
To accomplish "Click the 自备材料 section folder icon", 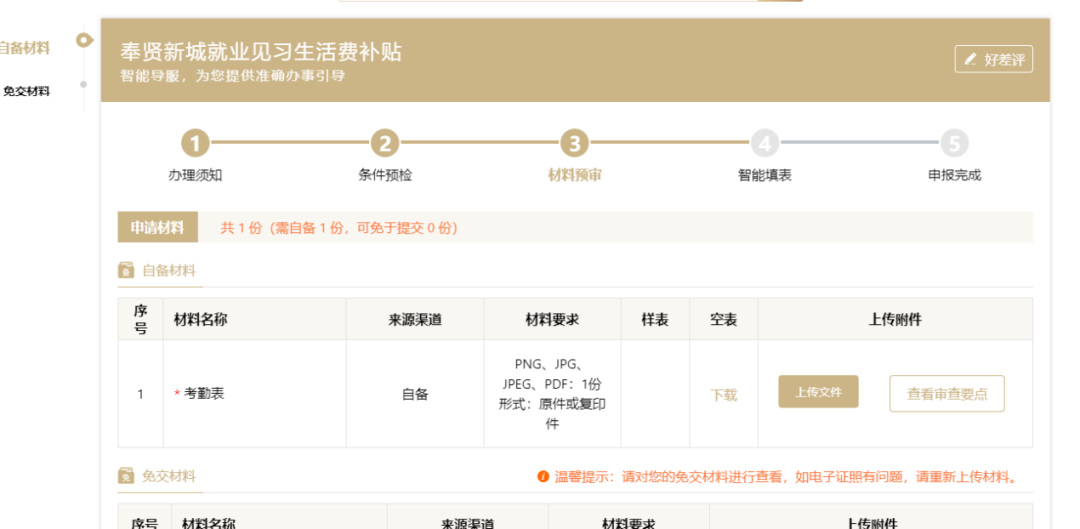I will point(125,269).
